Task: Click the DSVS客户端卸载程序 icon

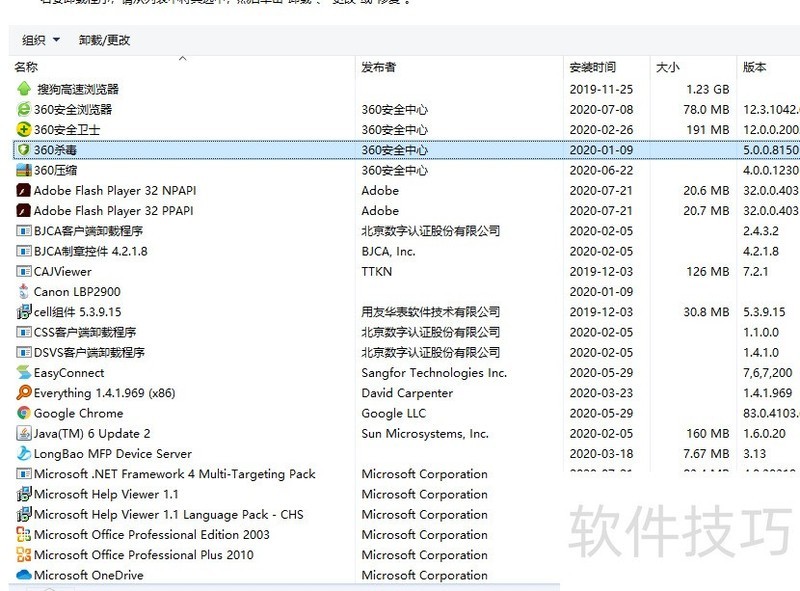Action: pyautogui.click(x=24, y=352)
